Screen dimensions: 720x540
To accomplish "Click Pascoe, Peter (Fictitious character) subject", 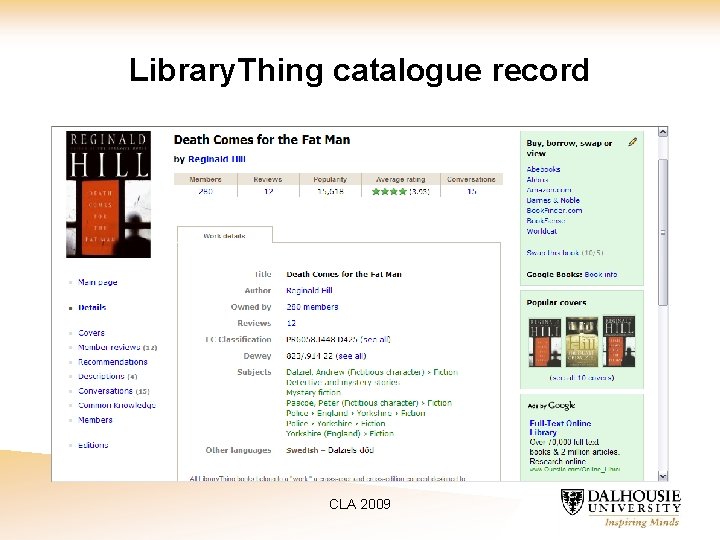I will (369, 403).
